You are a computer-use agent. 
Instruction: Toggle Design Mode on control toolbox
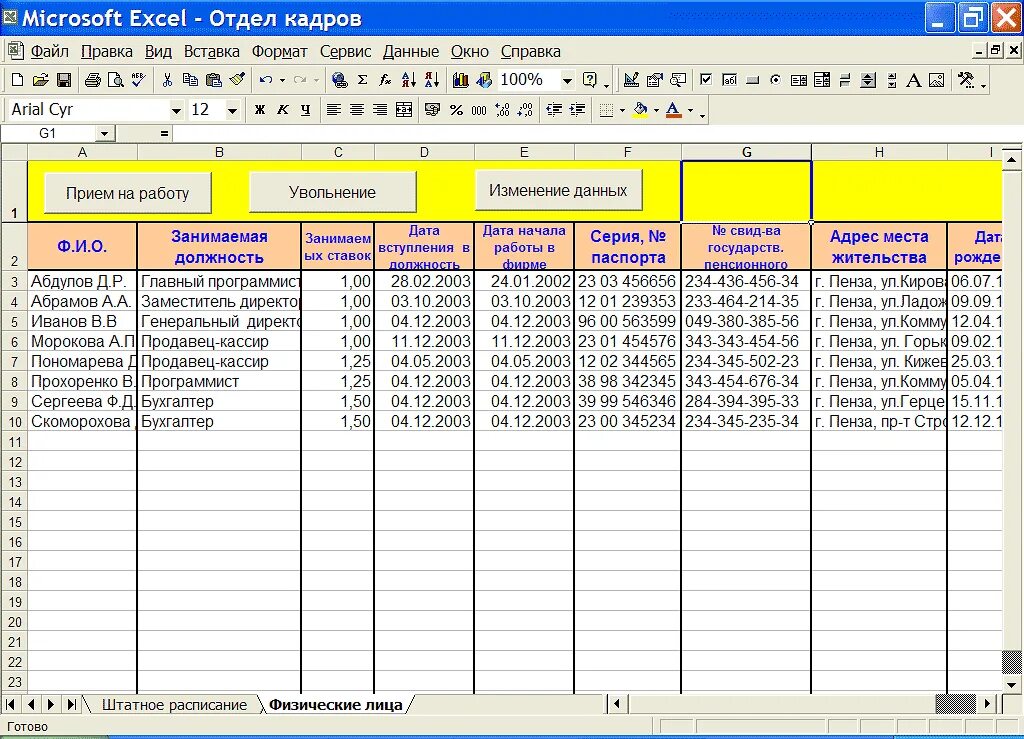coord(631,80)
